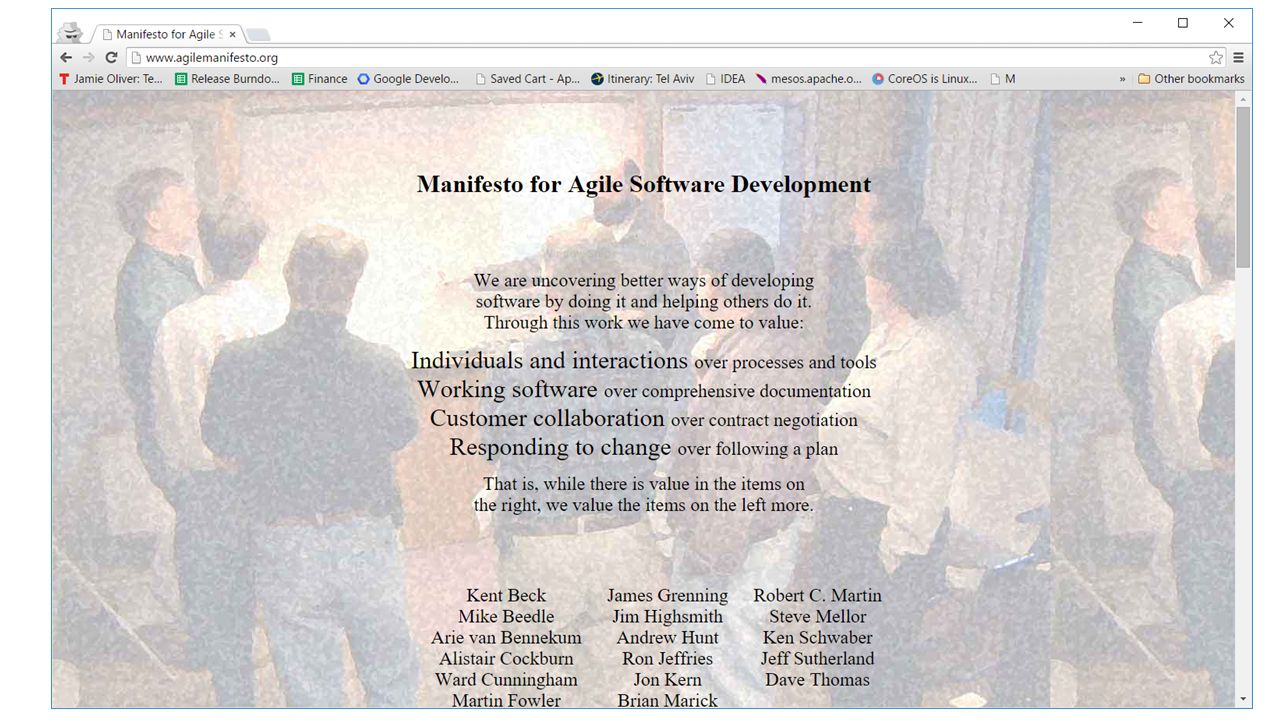Open the CoreOS is Linux bookmark
1280x720 pixels.
point(925,79)
